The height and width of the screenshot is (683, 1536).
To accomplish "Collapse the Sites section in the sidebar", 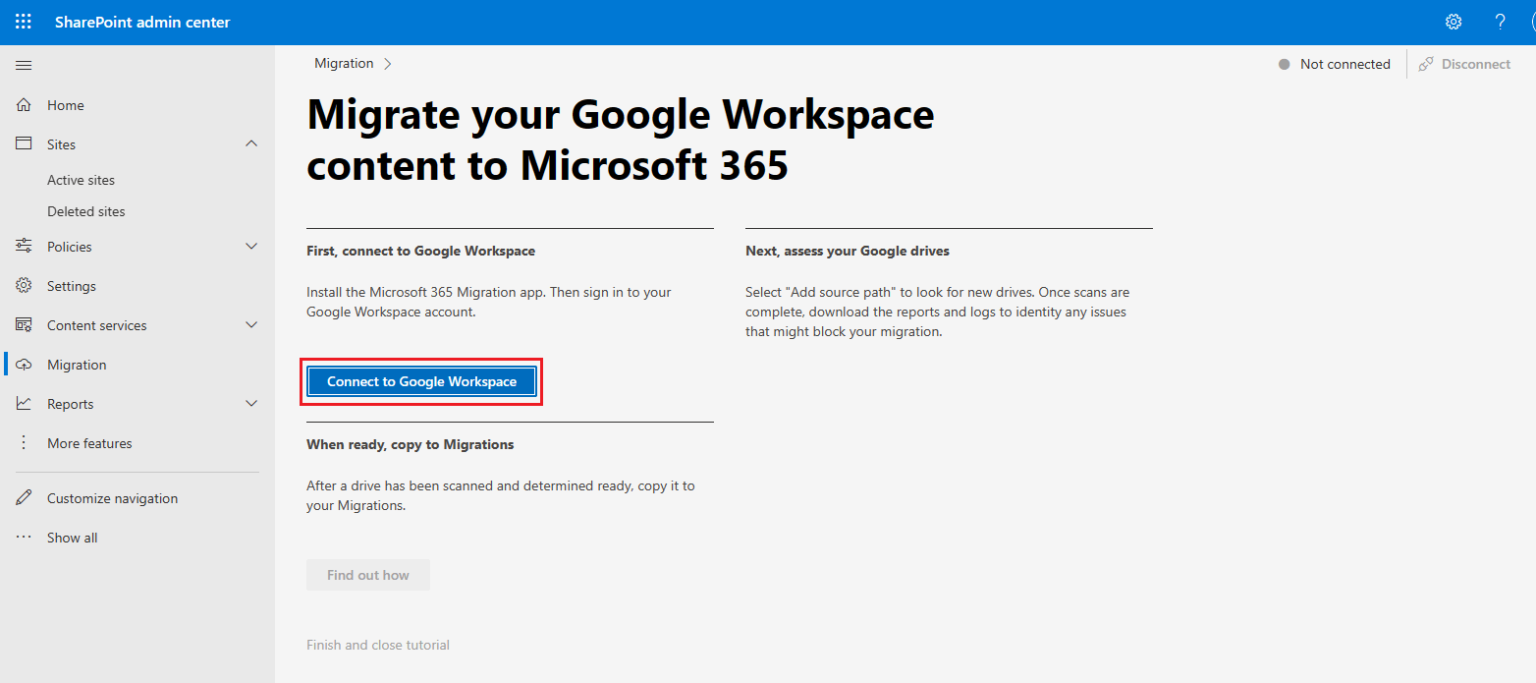I will pyautogui.click(x=251, y=143).
